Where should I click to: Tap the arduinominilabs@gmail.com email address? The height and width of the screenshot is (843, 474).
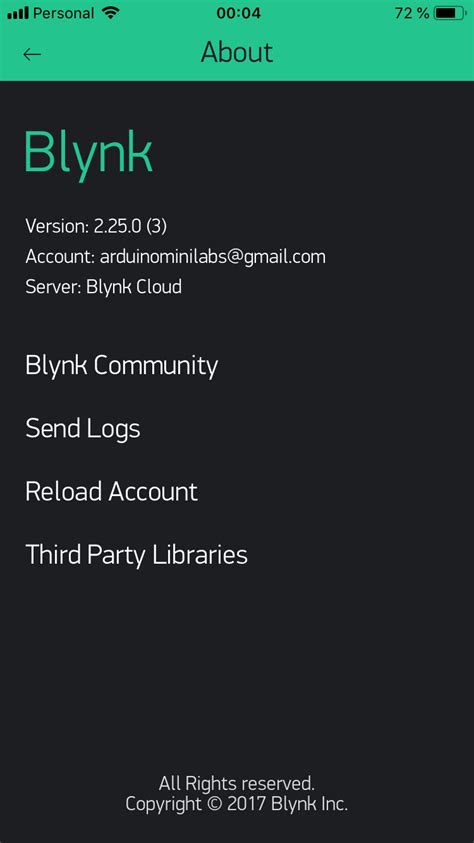pyautogui.click(x=213, y=257)
